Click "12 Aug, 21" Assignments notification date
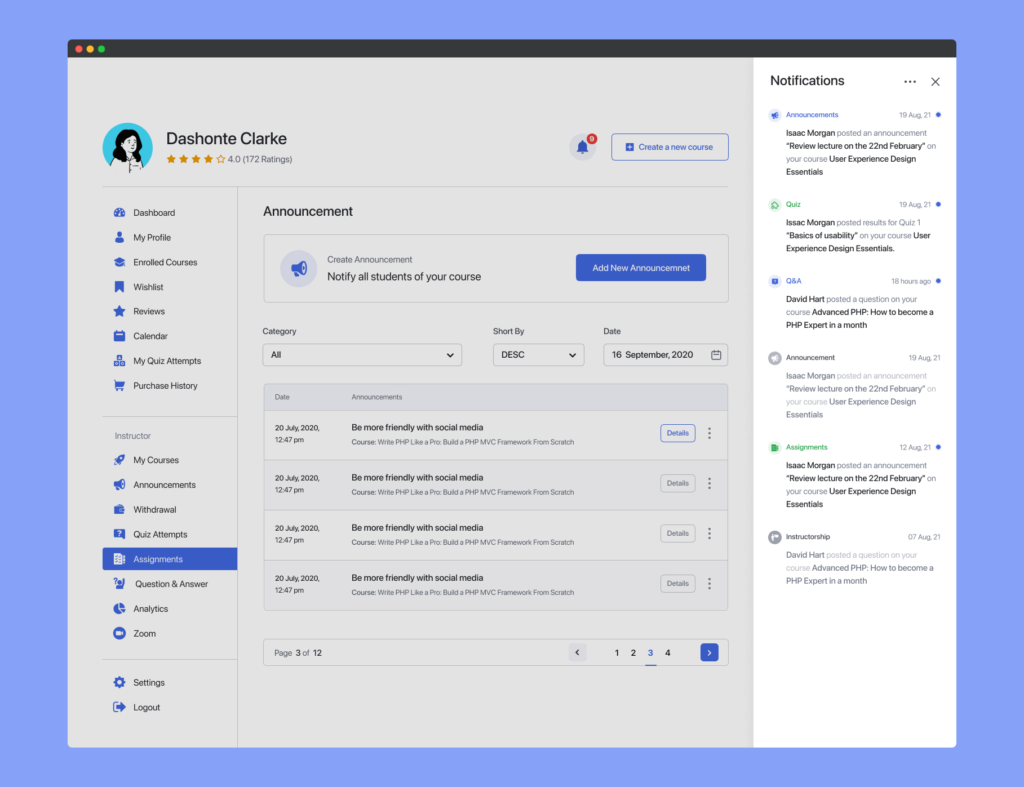 (x=915, y=447)
